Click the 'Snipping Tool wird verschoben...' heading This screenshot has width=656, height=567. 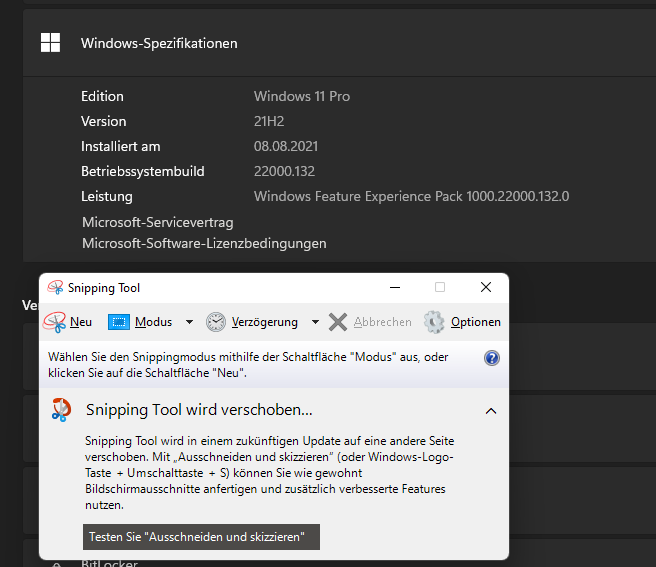(x=199, y=410)
